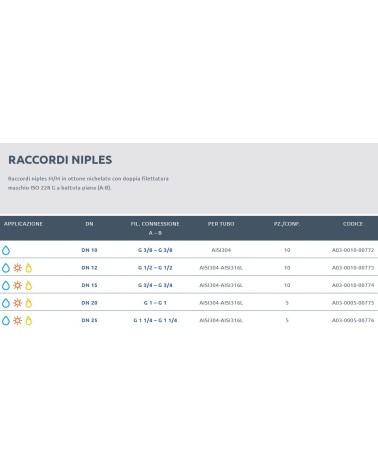The image size is (378, 472).
Task: Click the APPLICAZIONE column header
Action: 23,224
